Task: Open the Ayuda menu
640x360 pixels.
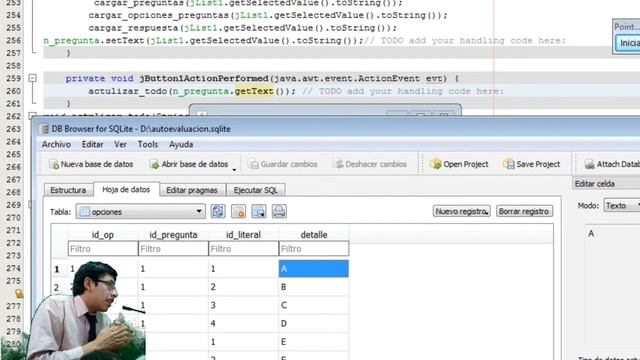Action: [181, 144]
